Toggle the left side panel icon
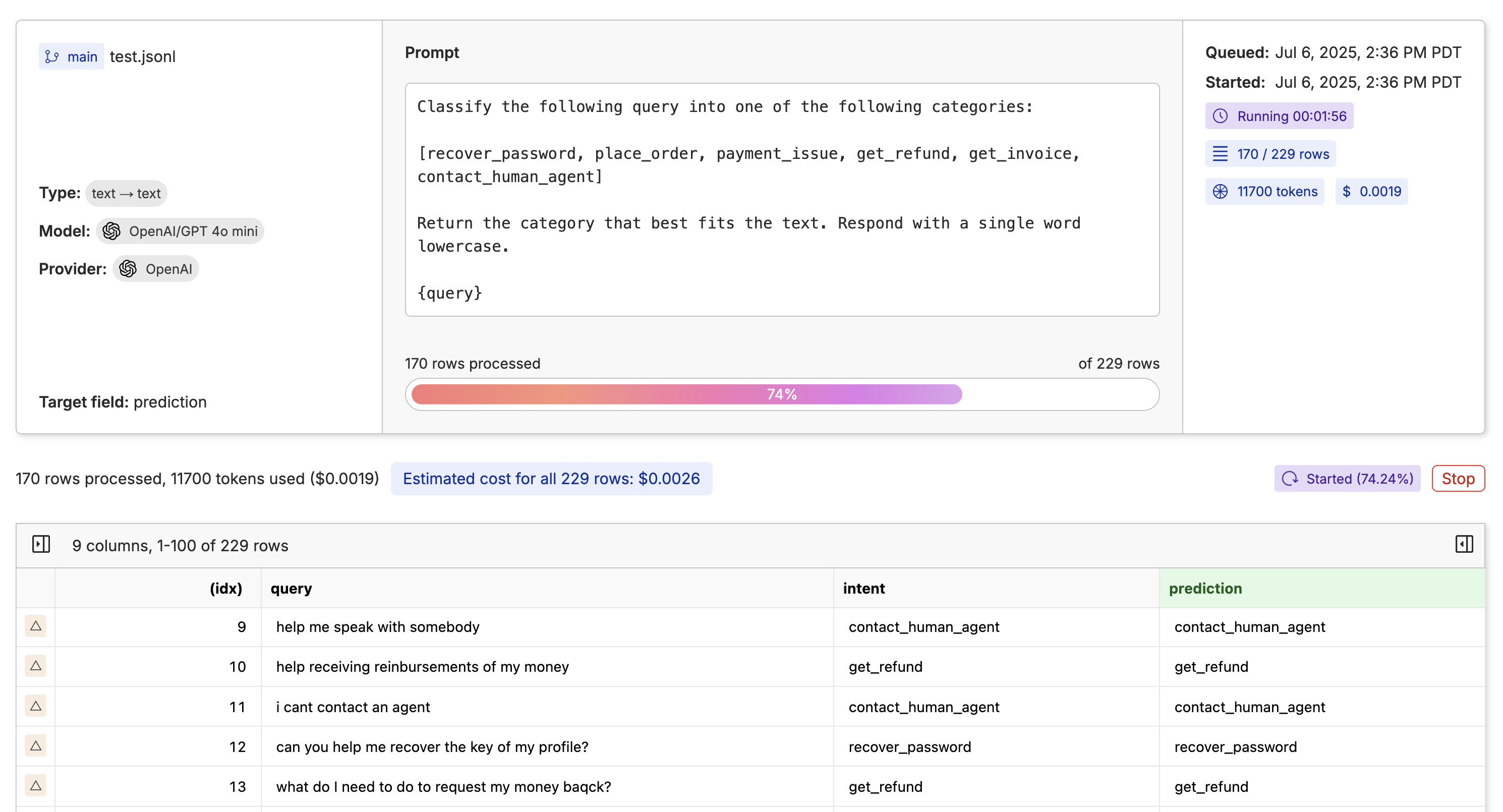Screen dimensions: 1503x812 pyautogui.click(x=41, y=544)
